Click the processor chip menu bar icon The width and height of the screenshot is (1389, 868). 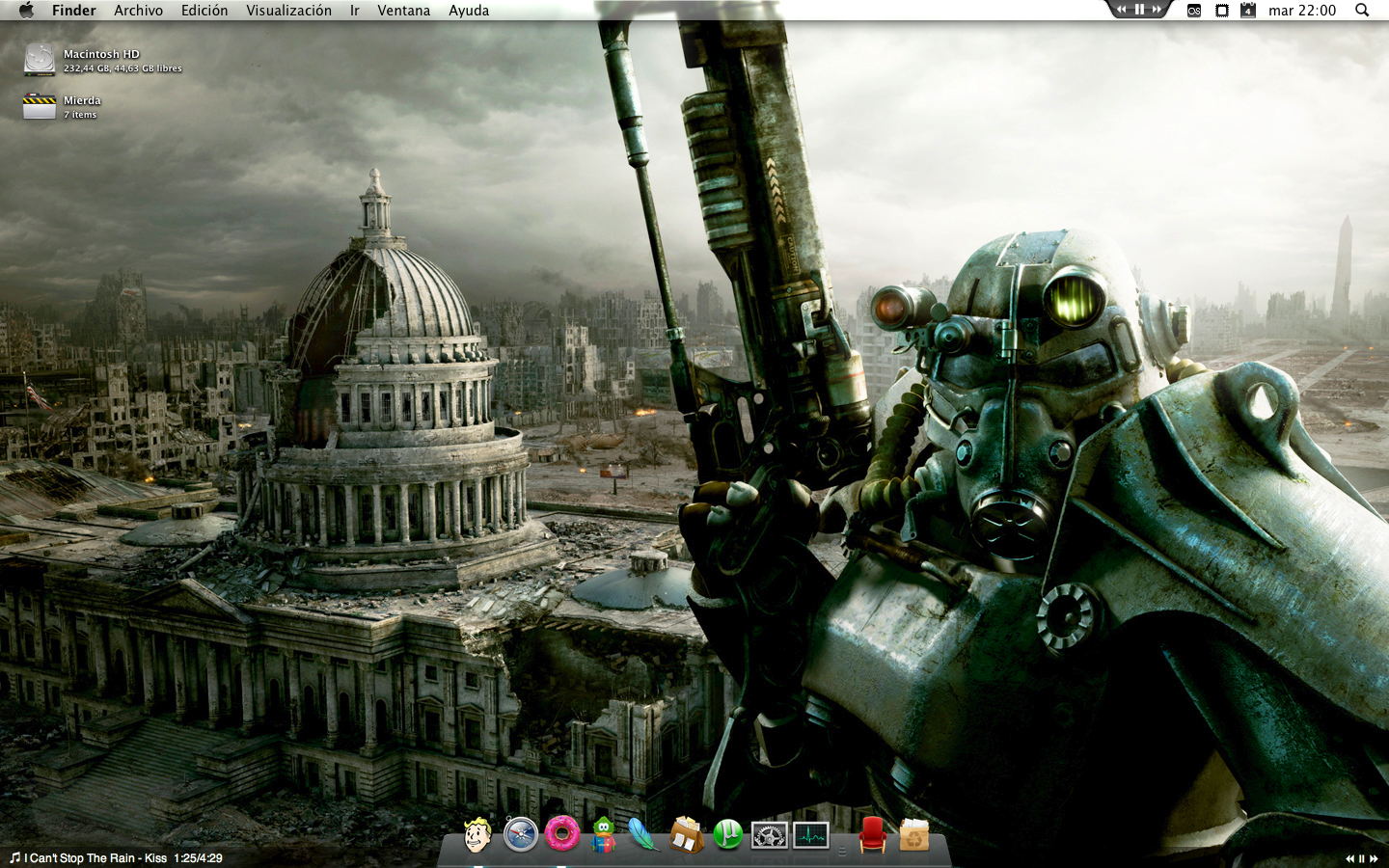(x=1222, y=11)
